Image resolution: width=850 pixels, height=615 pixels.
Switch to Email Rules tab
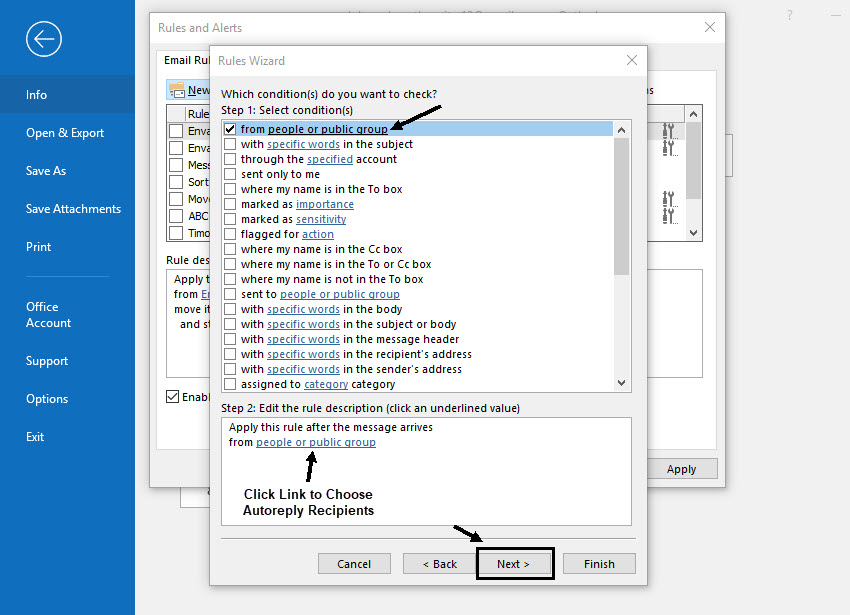tap(186, 60)
